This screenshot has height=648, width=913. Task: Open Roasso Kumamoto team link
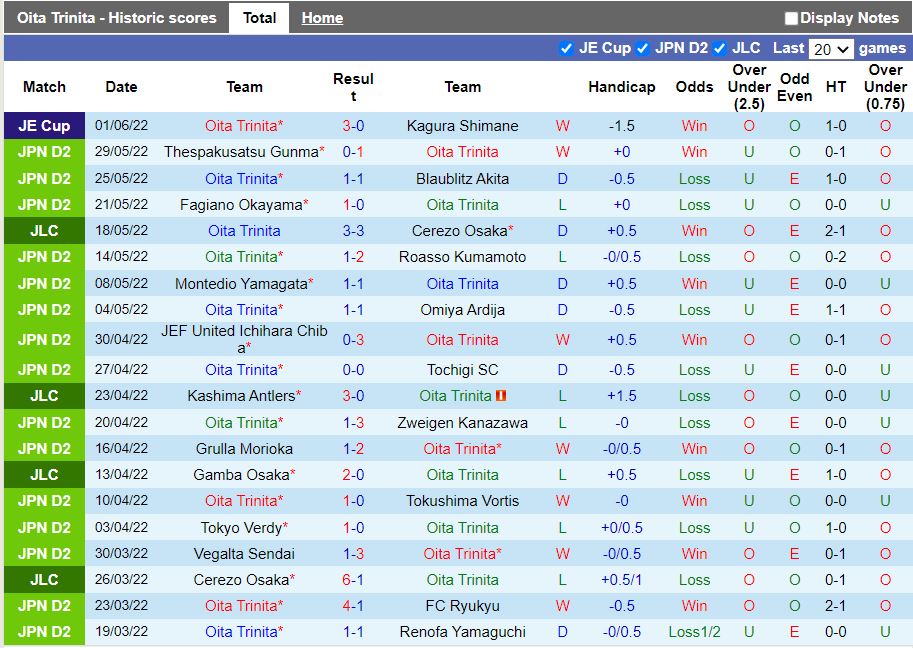click(462, 257)
